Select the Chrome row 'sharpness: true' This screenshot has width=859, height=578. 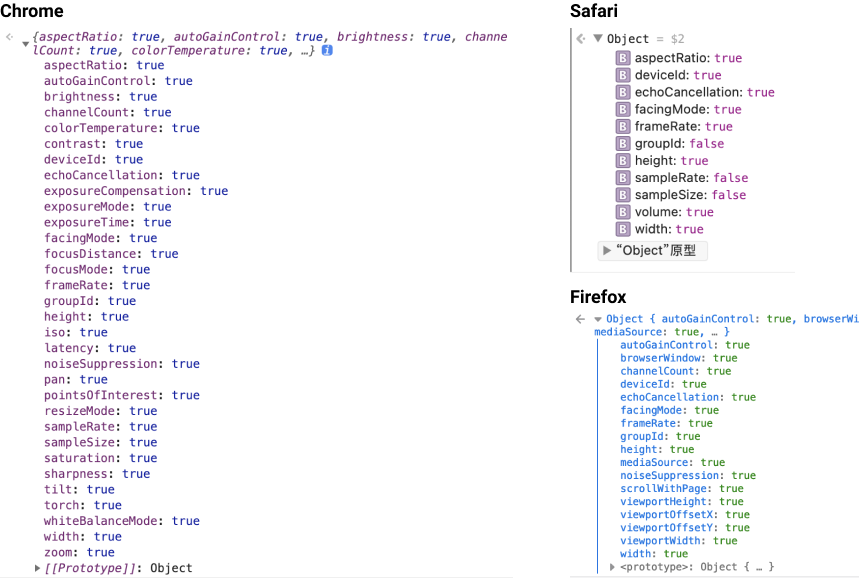click(x=97, y=474)
